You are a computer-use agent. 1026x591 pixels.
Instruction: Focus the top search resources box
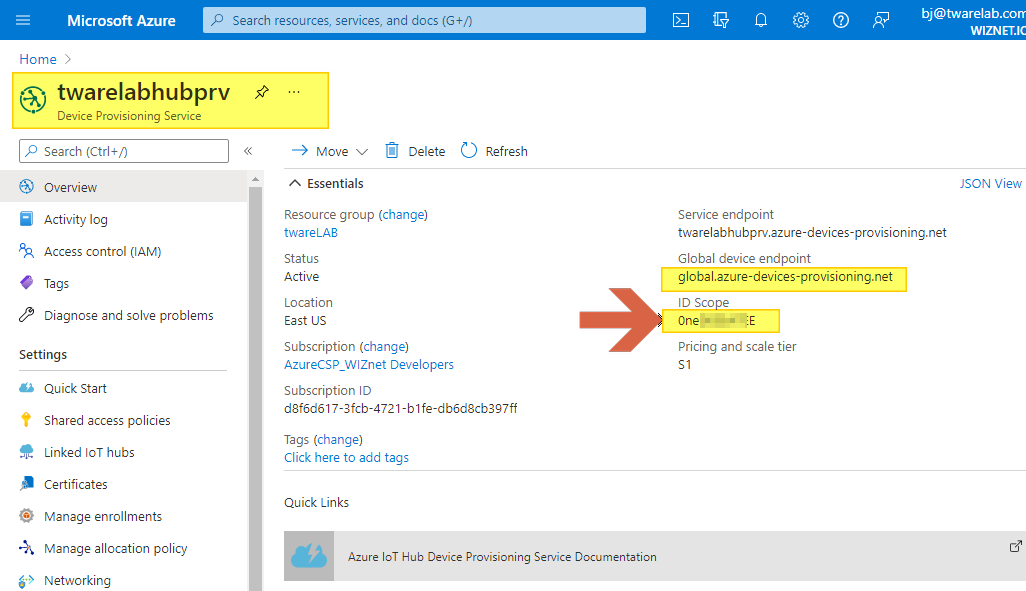click(x=424, y=20)
